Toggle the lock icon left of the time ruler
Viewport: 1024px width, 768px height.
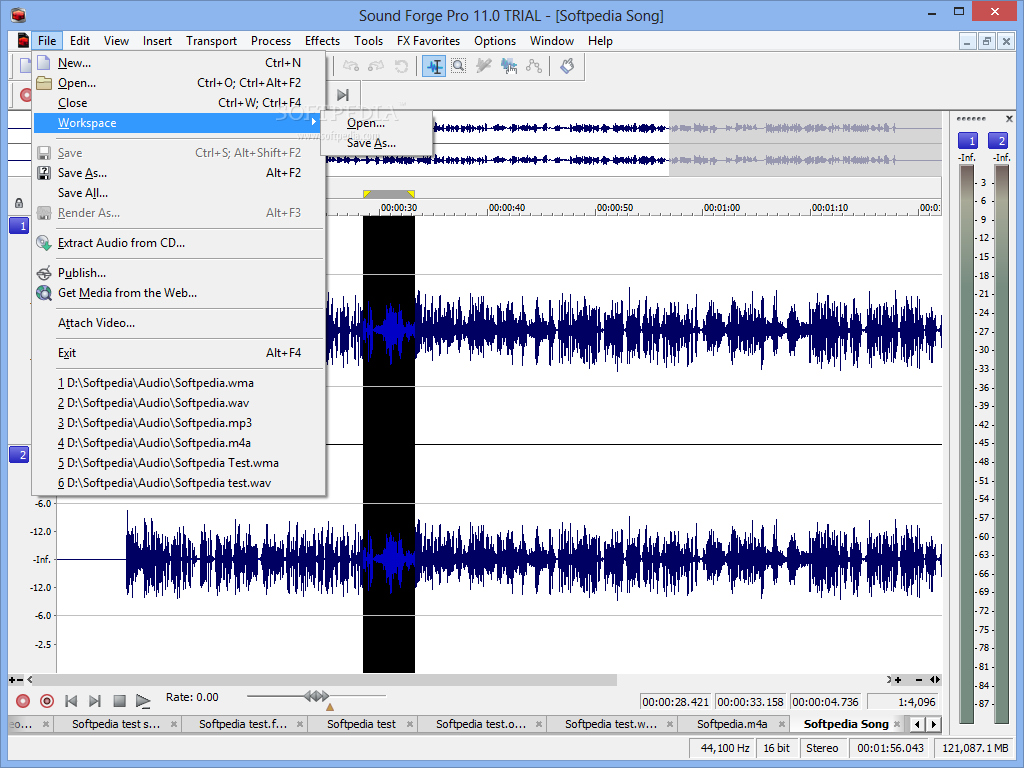click(19, 203)
